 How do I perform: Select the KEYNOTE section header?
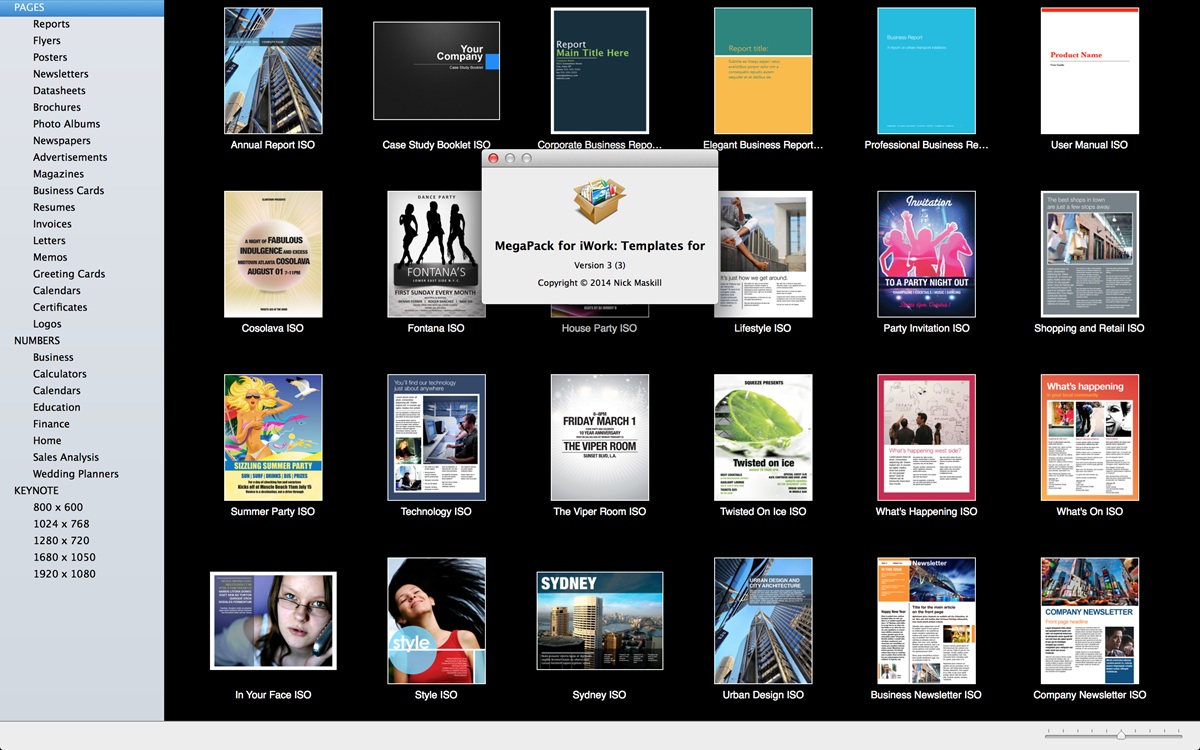(36, 491)
